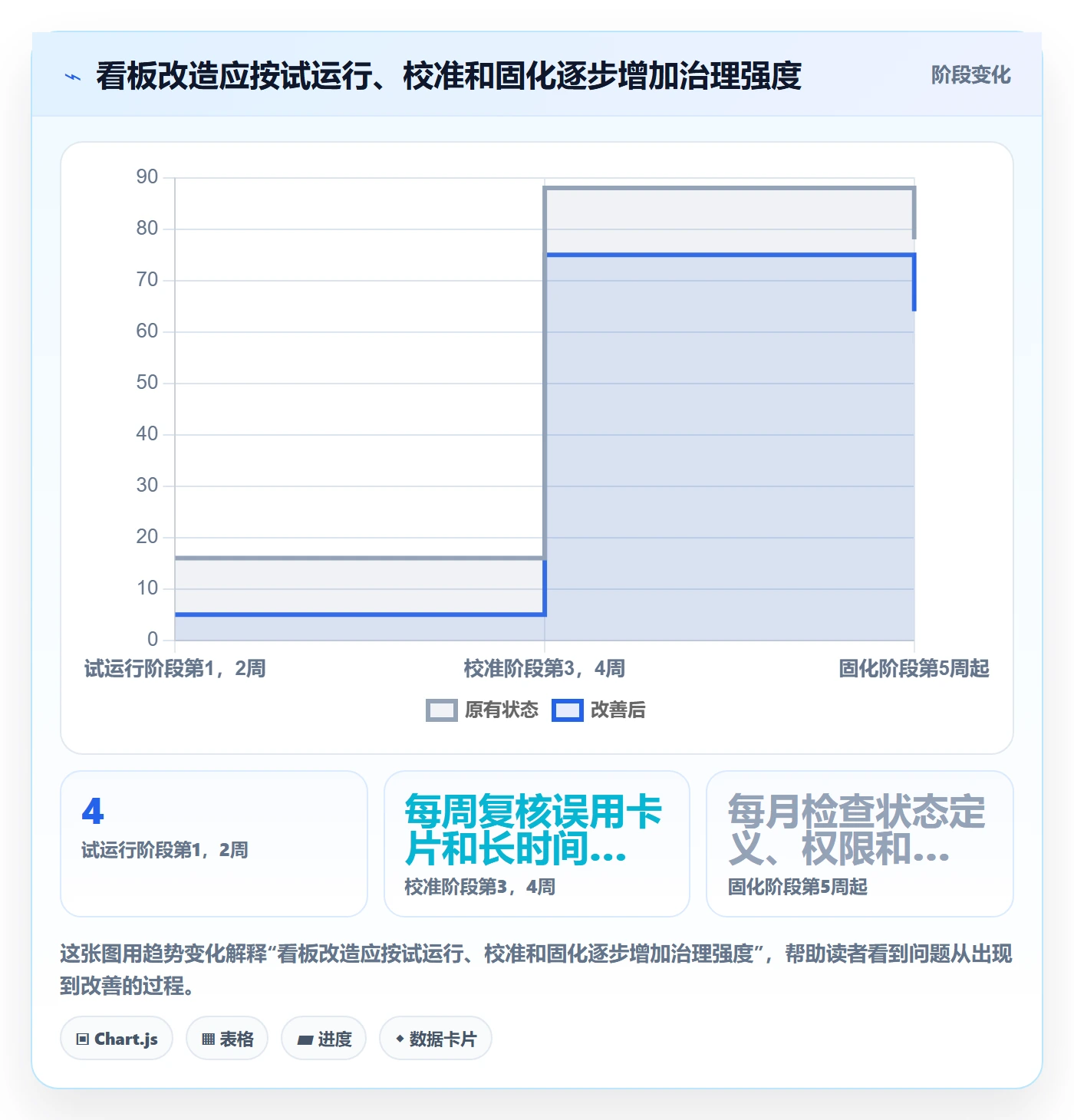
Task: Click the big number 4 in first card
Action: pos(93,812)
